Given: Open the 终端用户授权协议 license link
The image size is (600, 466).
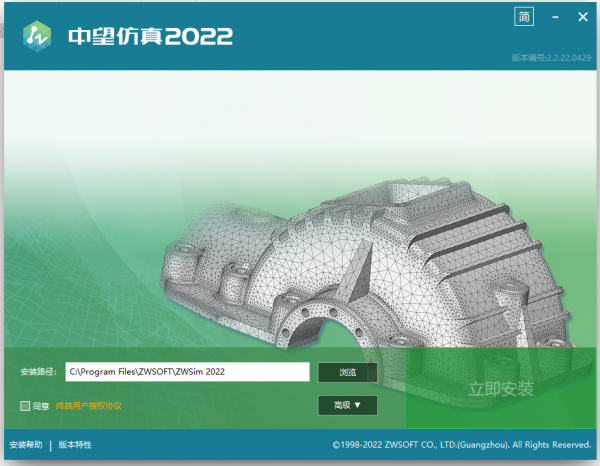Looking at the screenshot, I should [89, 406].
